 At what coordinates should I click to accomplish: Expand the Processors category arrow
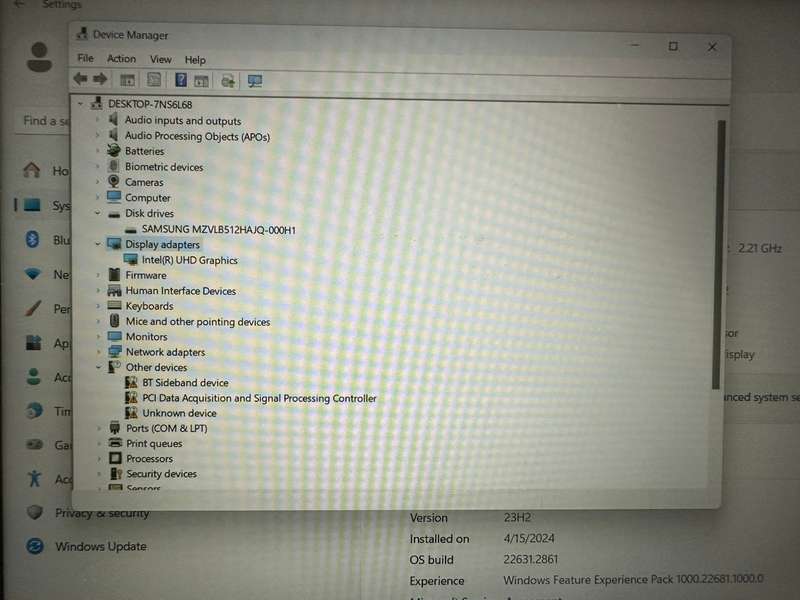pyautogui.click(x=98, y=458)
